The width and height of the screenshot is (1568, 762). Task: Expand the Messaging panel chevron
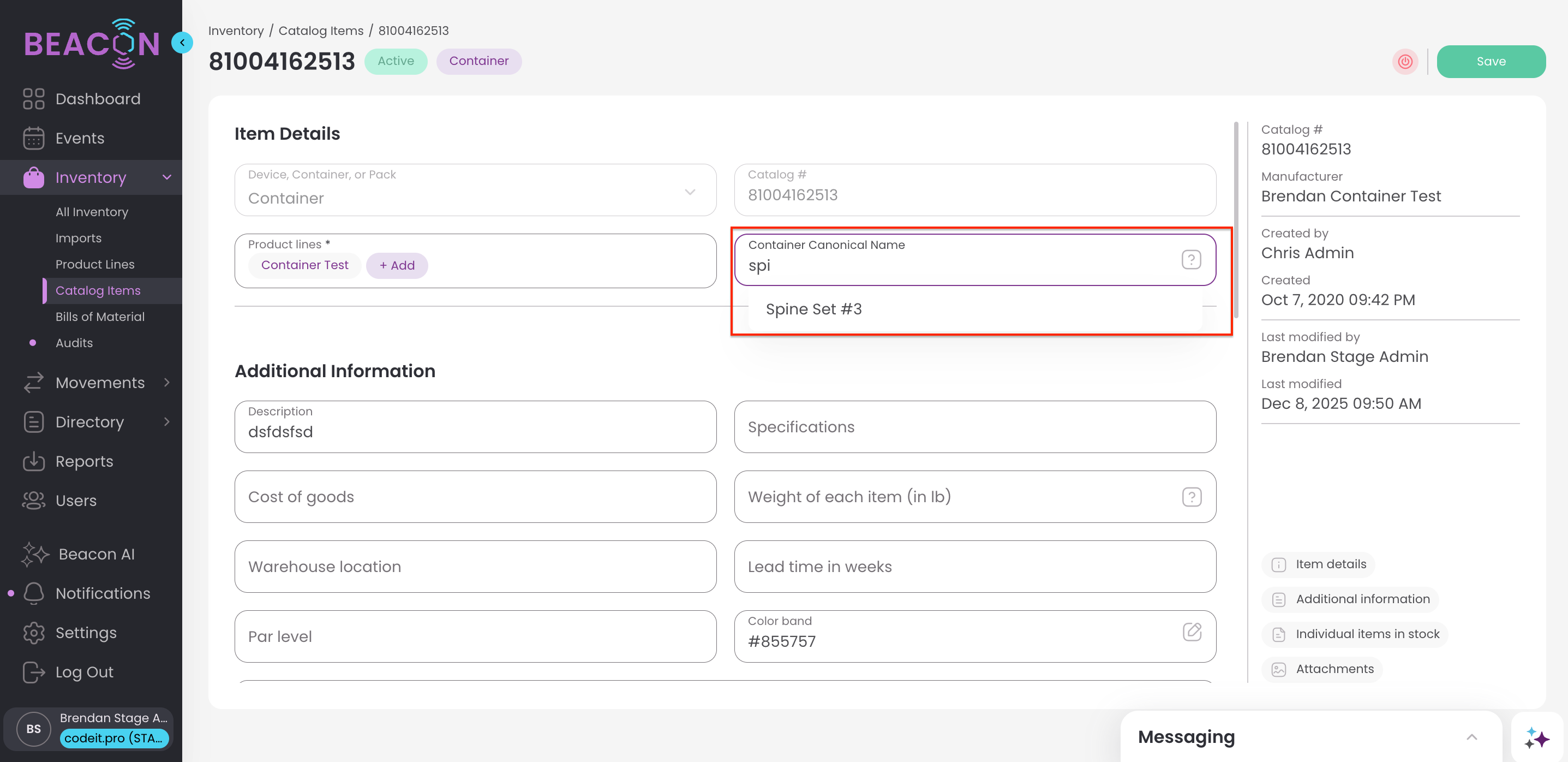1471,737
